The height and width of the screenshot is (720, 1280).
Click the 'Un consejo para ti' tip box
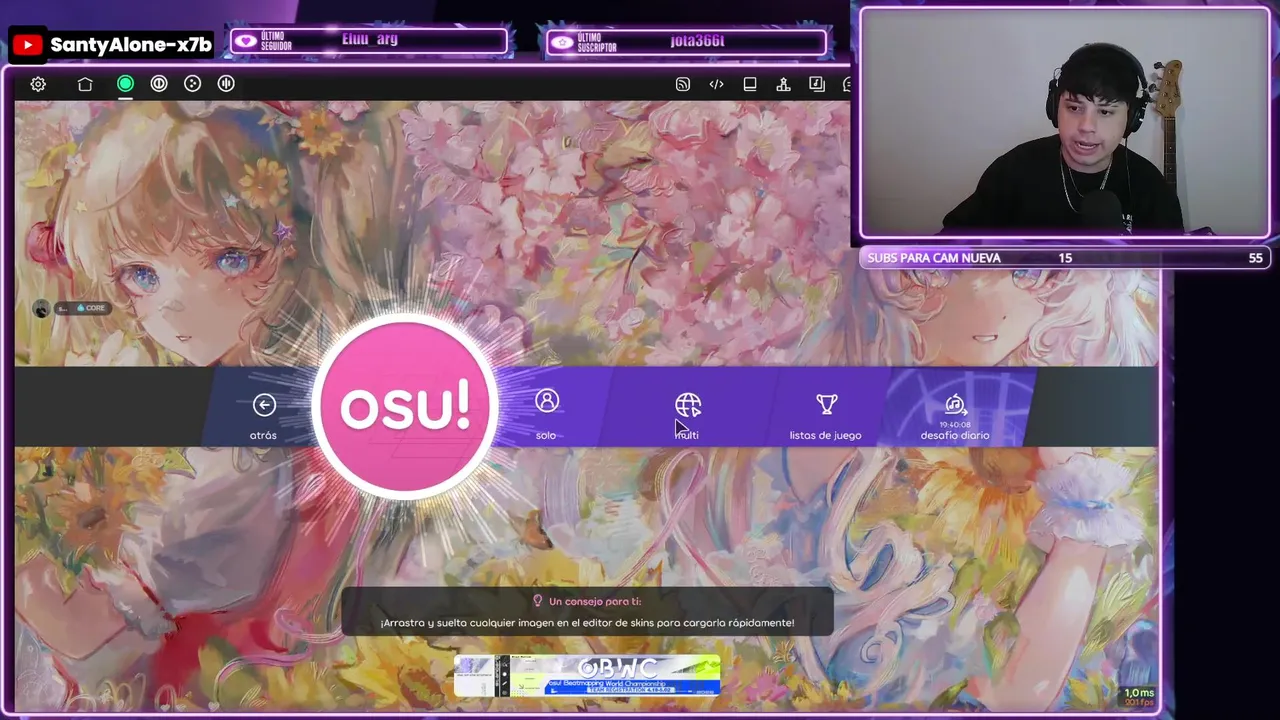(588, 612)
